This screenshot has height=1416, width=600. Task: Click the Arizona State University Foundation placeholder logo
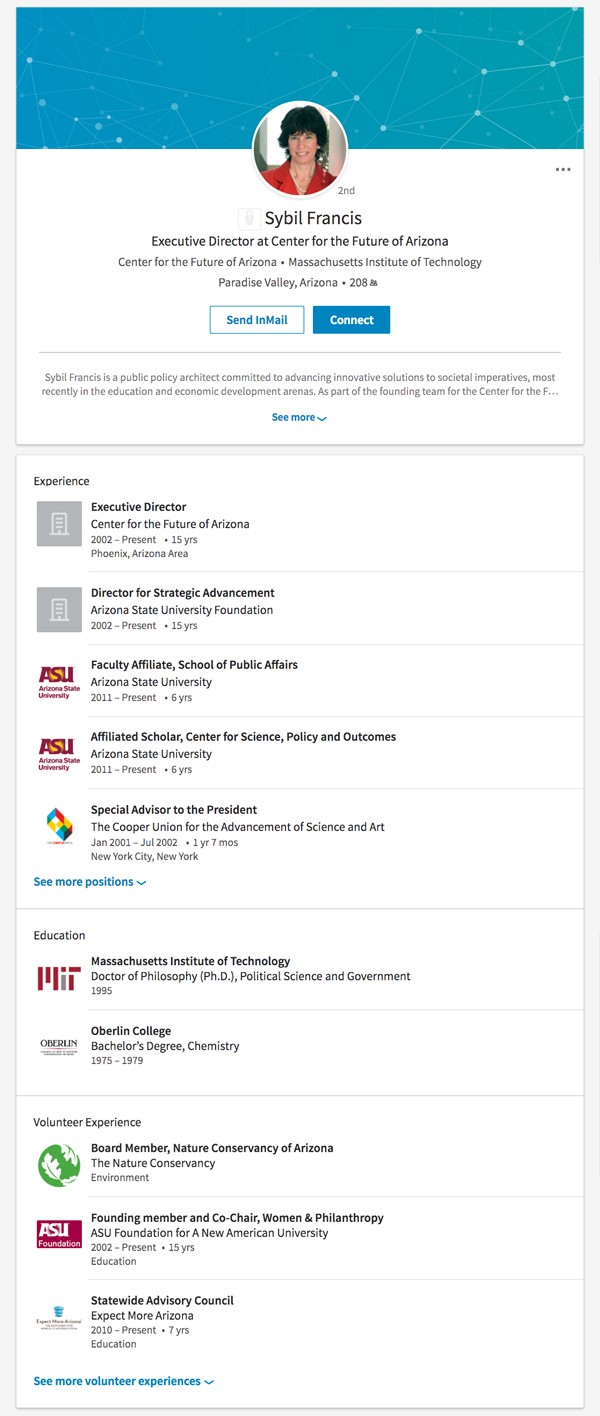coord(59,608)
